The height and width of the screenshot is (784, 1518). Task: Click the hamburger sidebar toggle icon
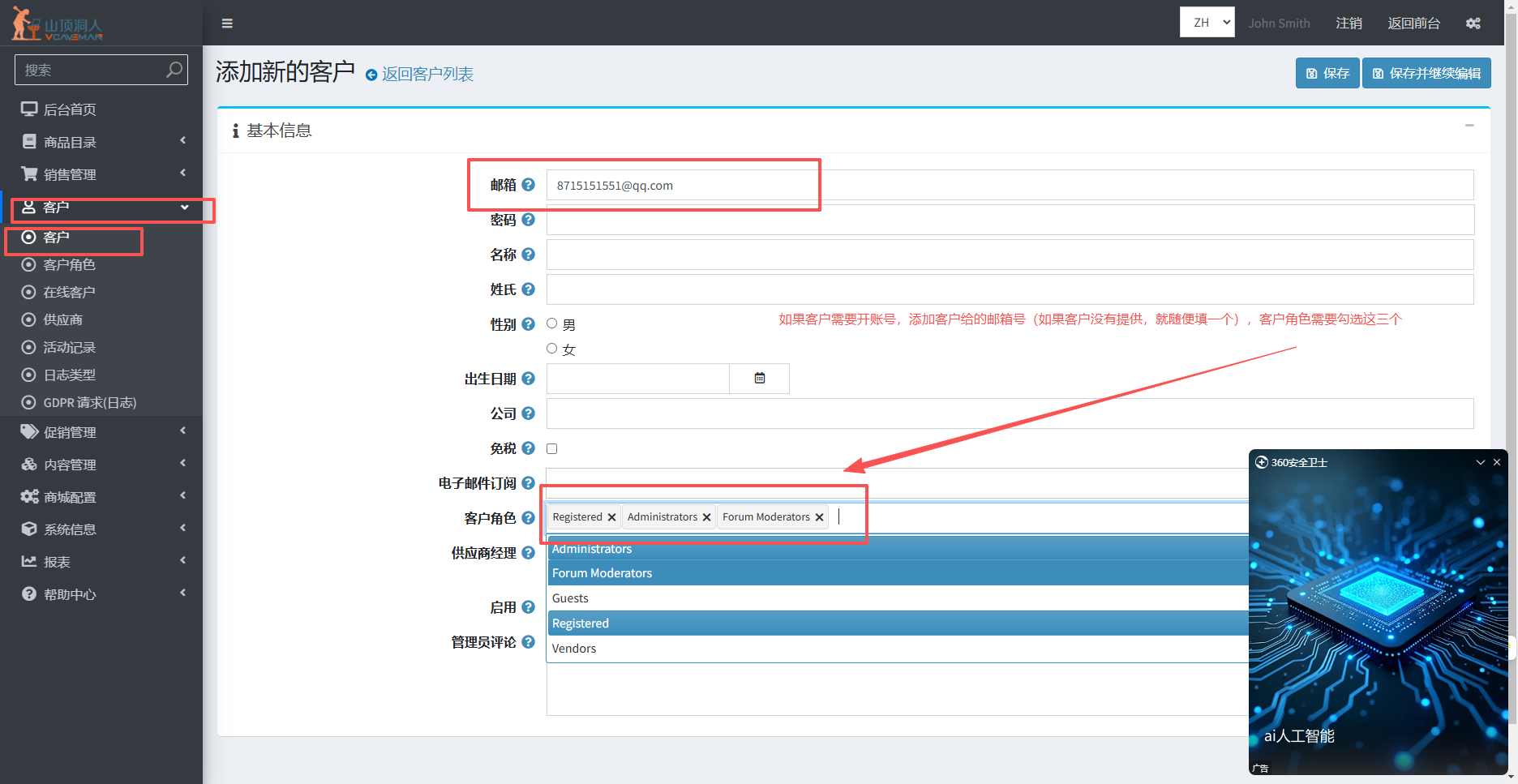pos(227,24)
